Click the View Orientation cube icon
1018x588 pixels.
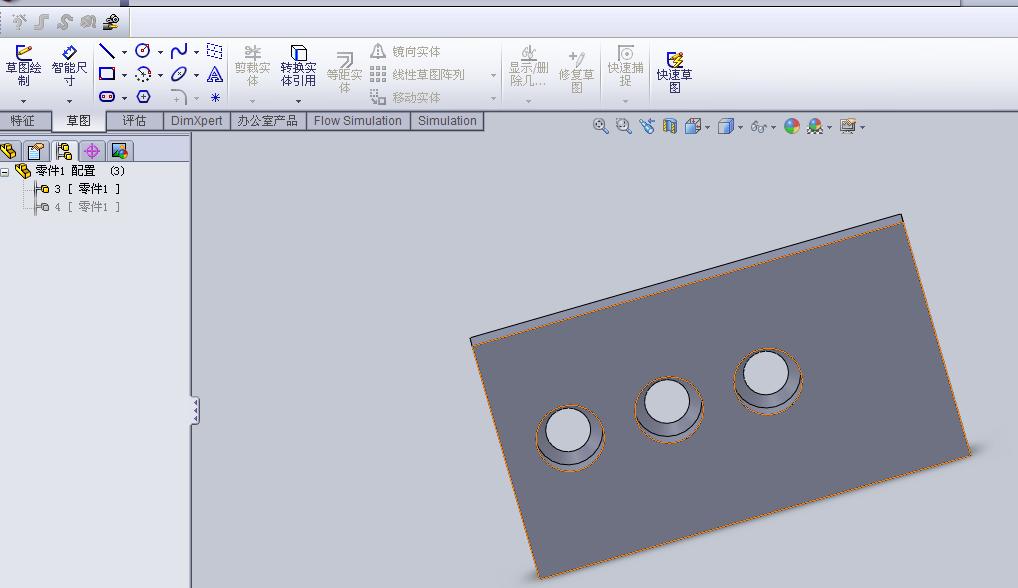pos(693,126)
